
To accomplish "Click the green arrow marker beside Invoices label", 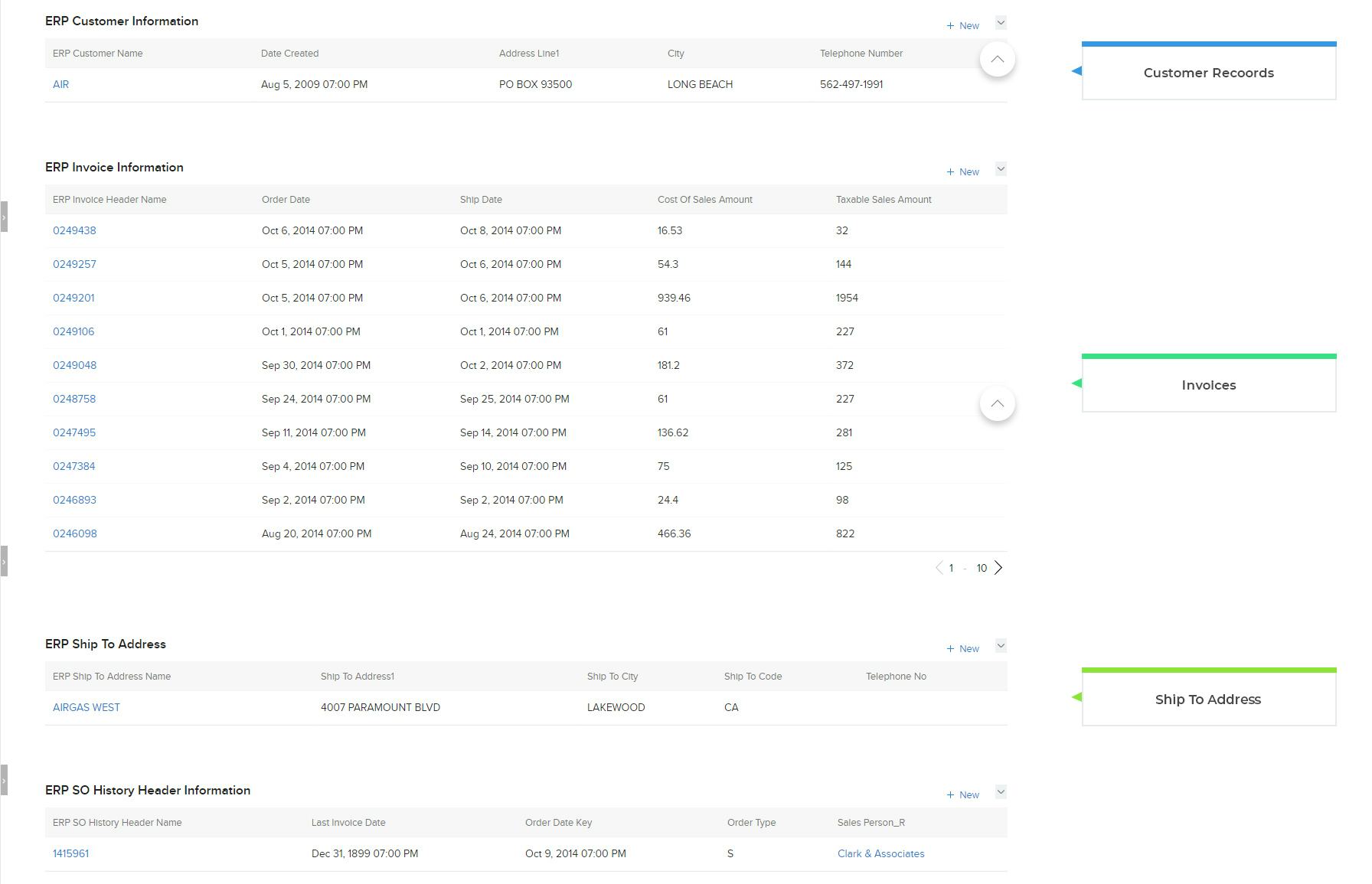I will (x=1075, y=382).
